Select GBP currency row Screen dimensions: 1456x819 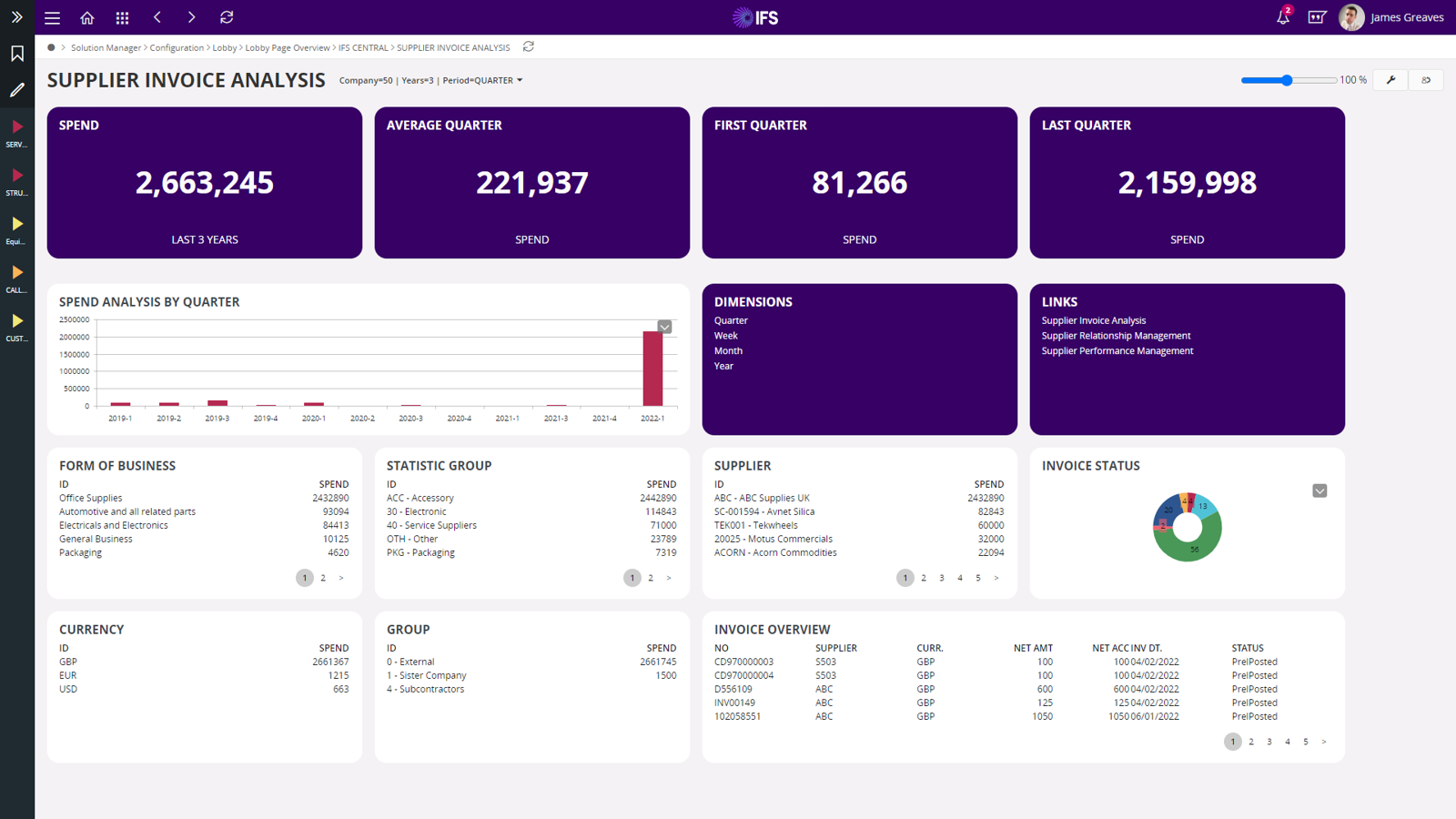pos(204,662)
